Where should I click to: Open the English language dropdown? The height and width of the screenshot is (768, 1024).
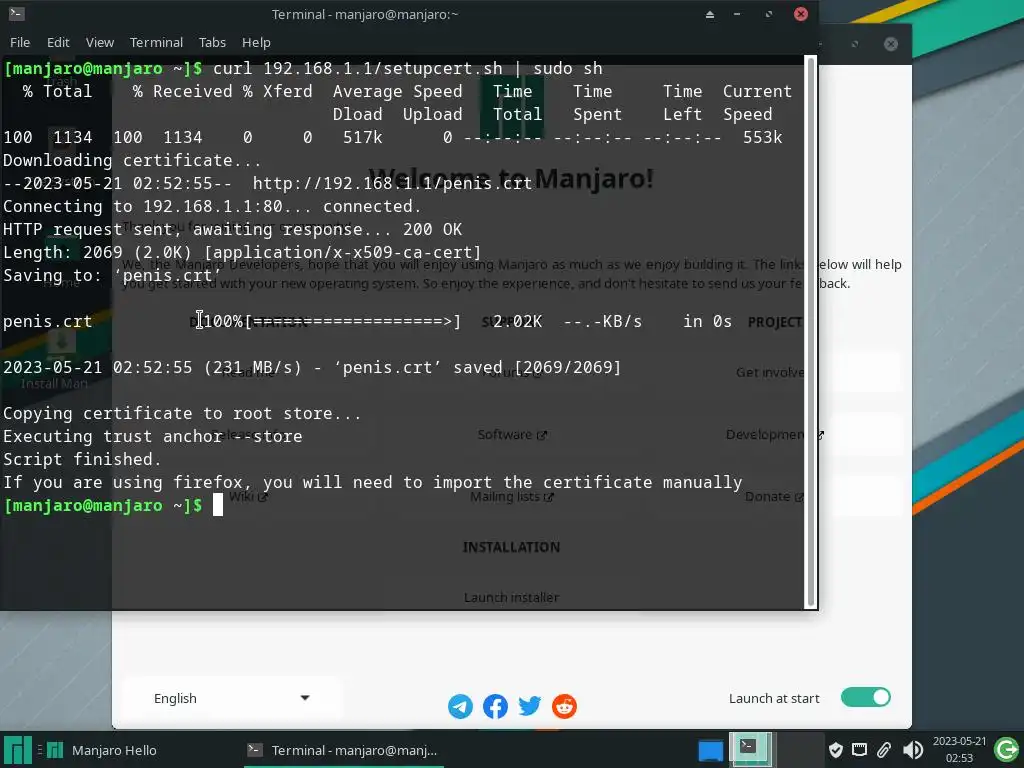point(231,698)
